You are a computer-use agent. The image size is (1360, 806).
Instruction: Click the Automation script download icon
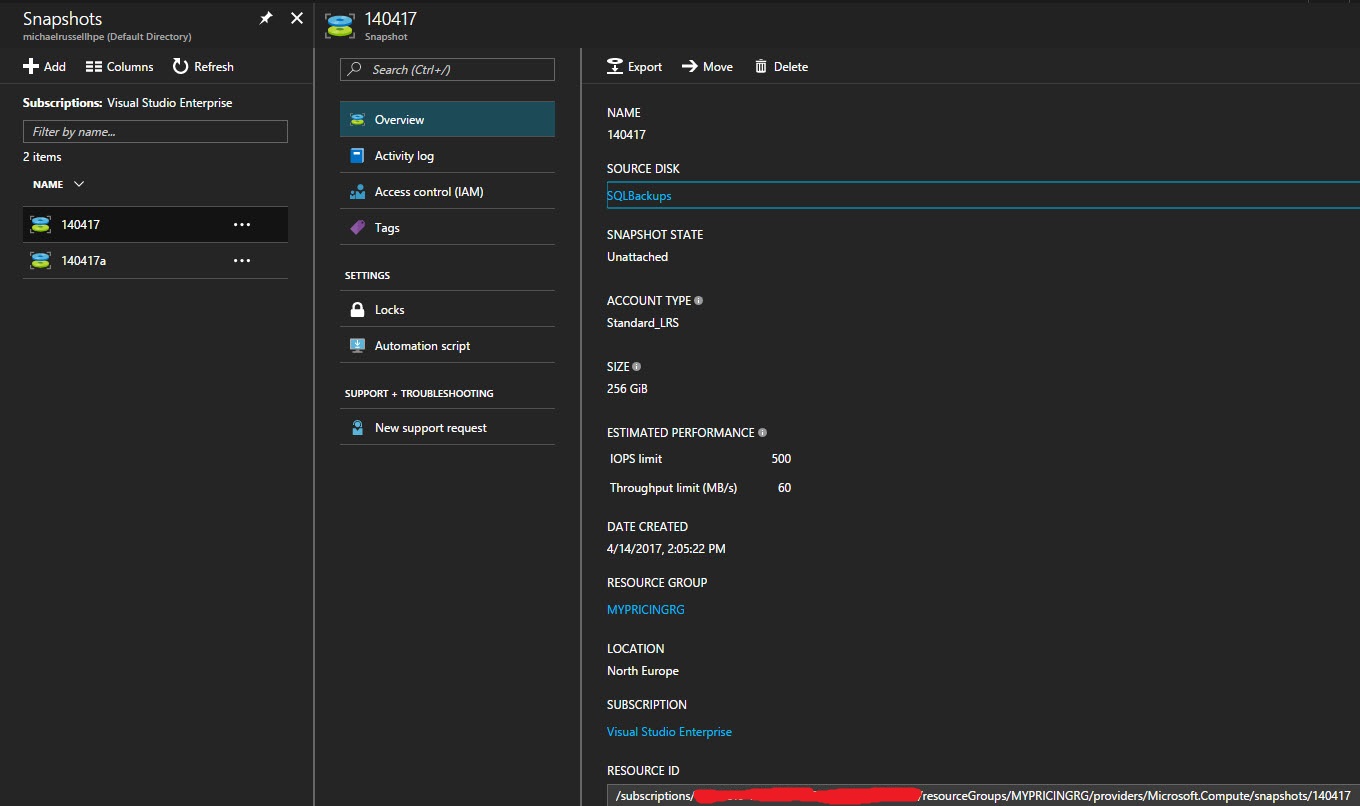point(357,345)
